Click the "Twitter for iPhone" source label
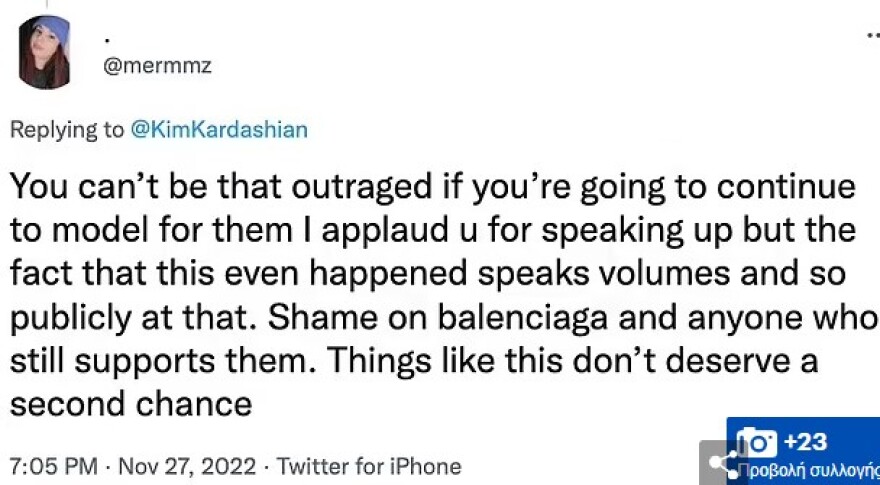This screenshot has width=880, height=485. click(369, 467)
